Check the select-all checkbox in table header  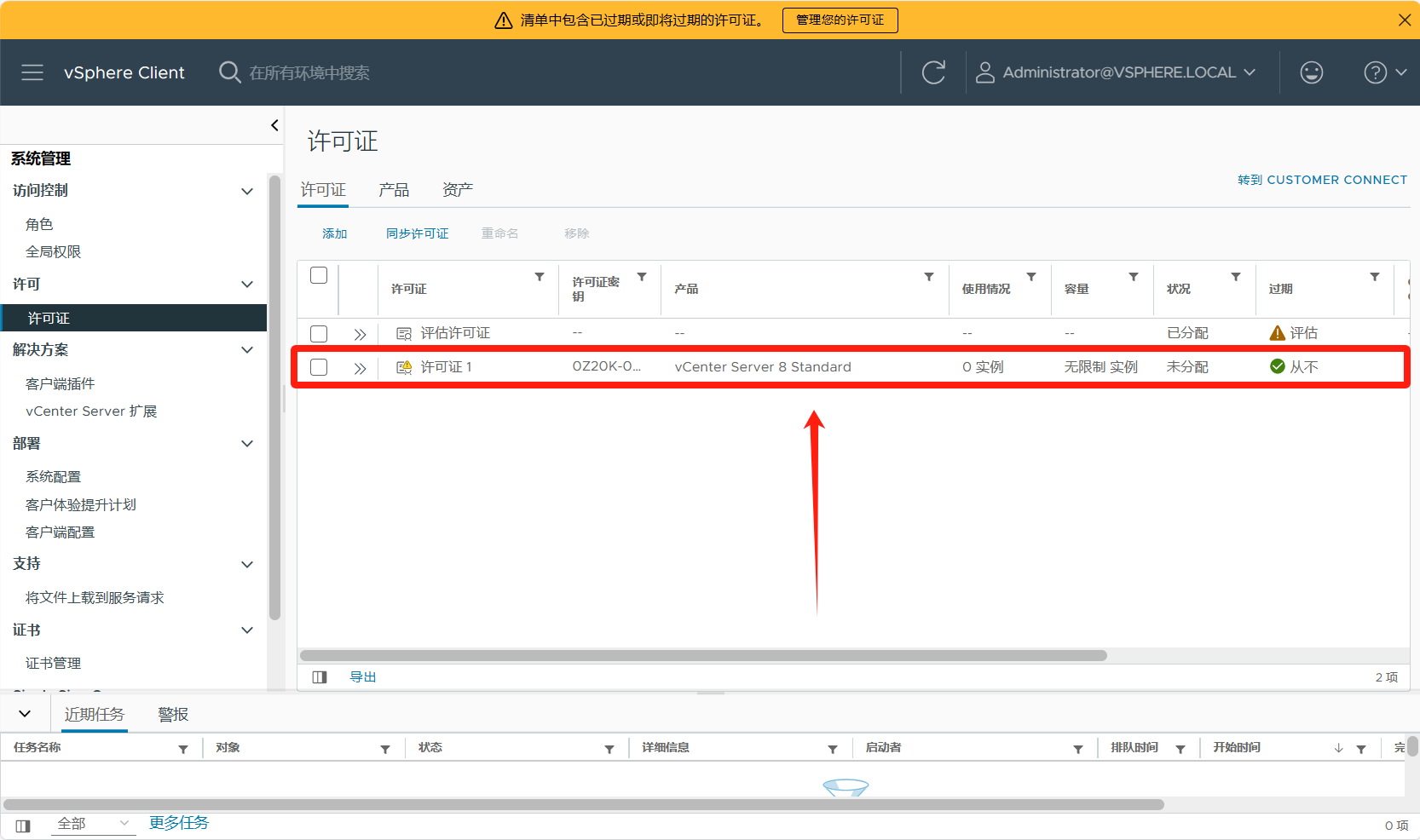click(319, 275)
